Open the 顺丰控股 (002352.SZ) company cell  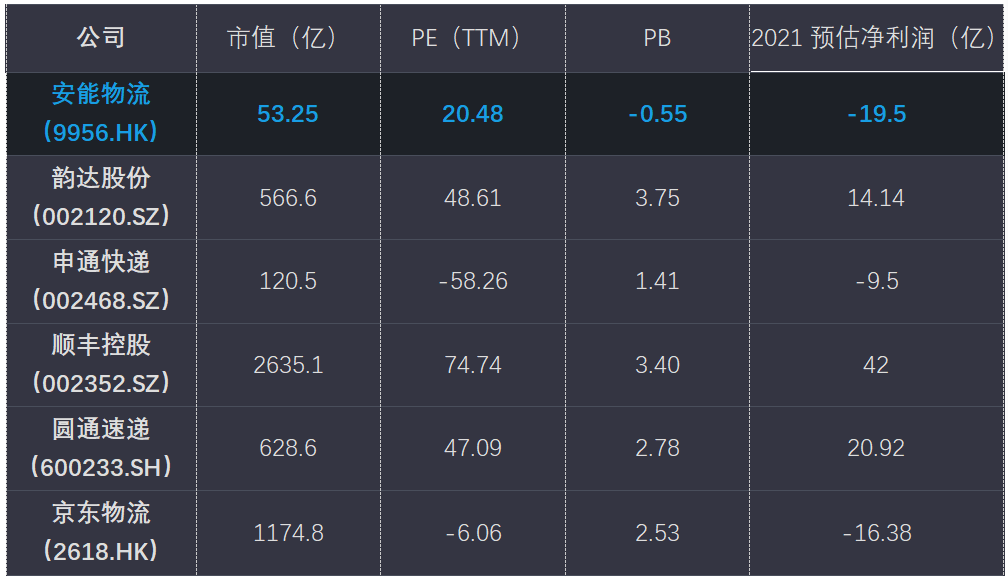click(x=101, y=364)
